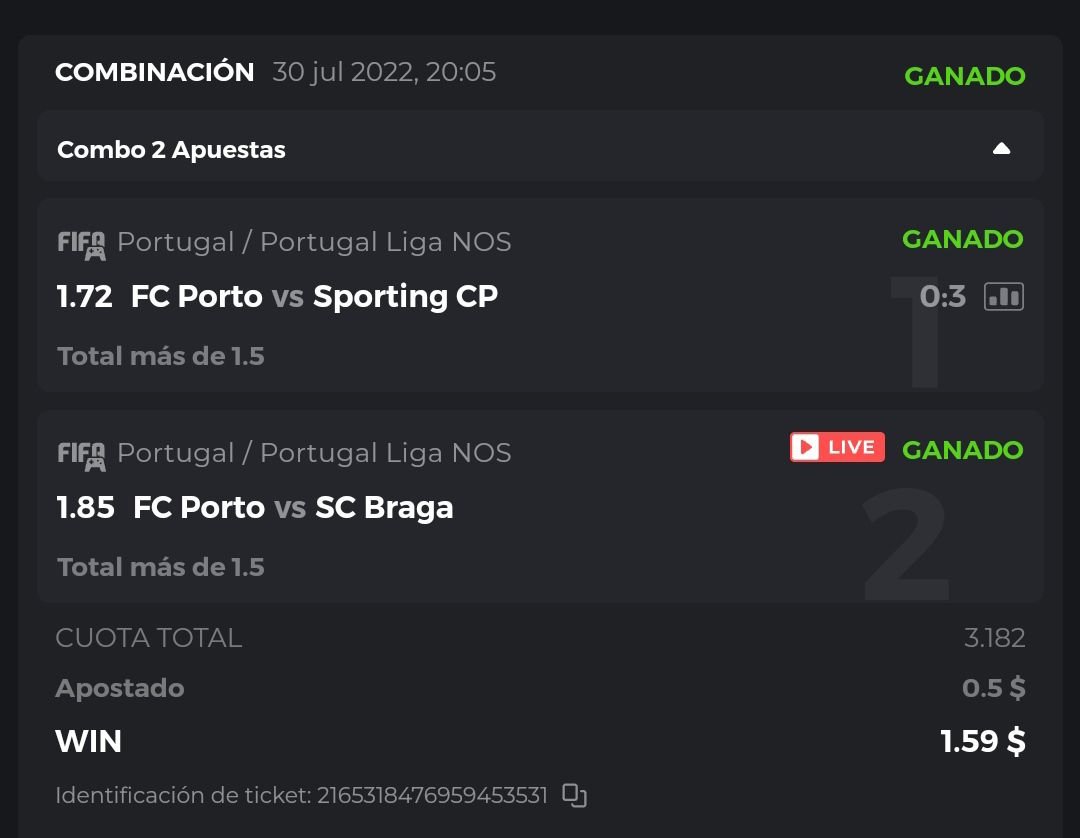Click the LIVE stream badge
The image size is (1080, 838).
pyautogui.click(x=837, y=447)
